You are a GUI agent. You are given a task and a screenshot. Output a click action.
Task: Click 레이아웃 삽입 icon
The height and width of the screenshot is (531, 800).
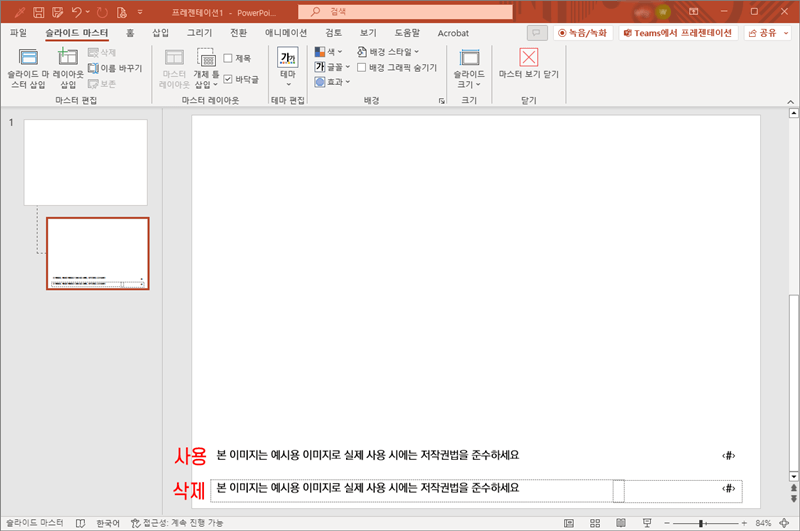pyautogui.click(x=68, y=68)
